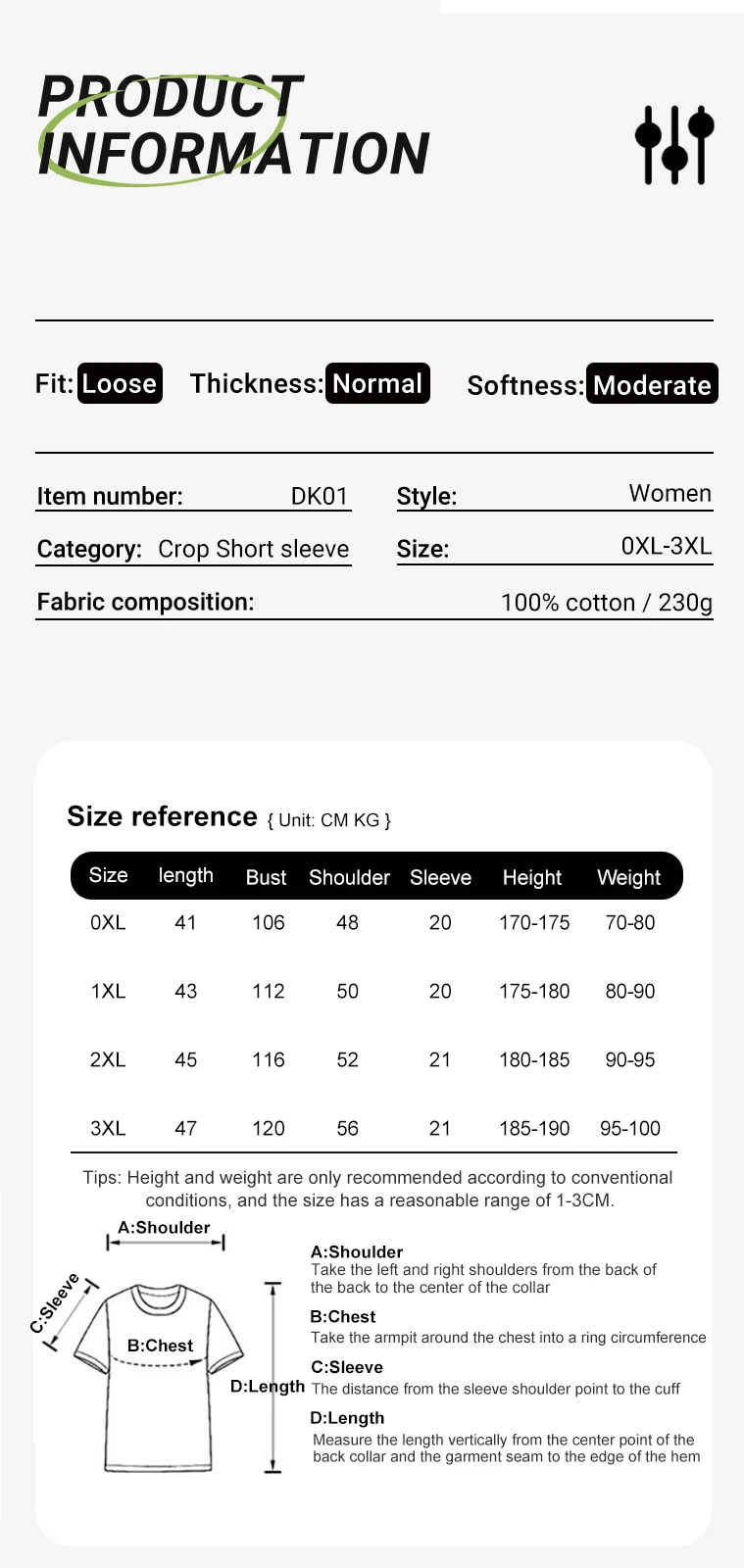Click the Weight column header
The image size is (744, 1568).
click(629, 877)
